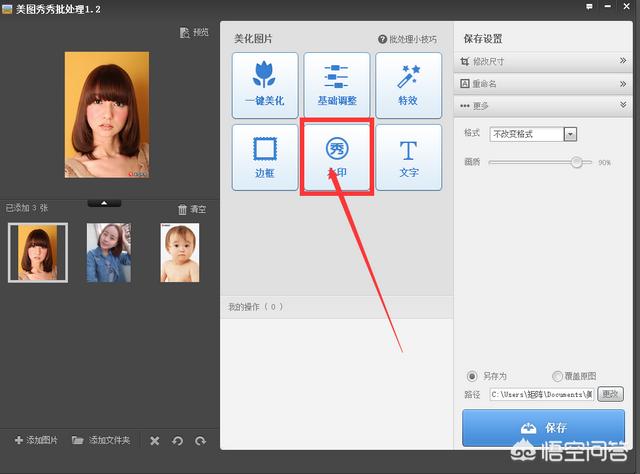Image resolution: width=640 pixels, height=474 pixels.
Task: Open the 边框 border tool
Action: tap(265, 158)
